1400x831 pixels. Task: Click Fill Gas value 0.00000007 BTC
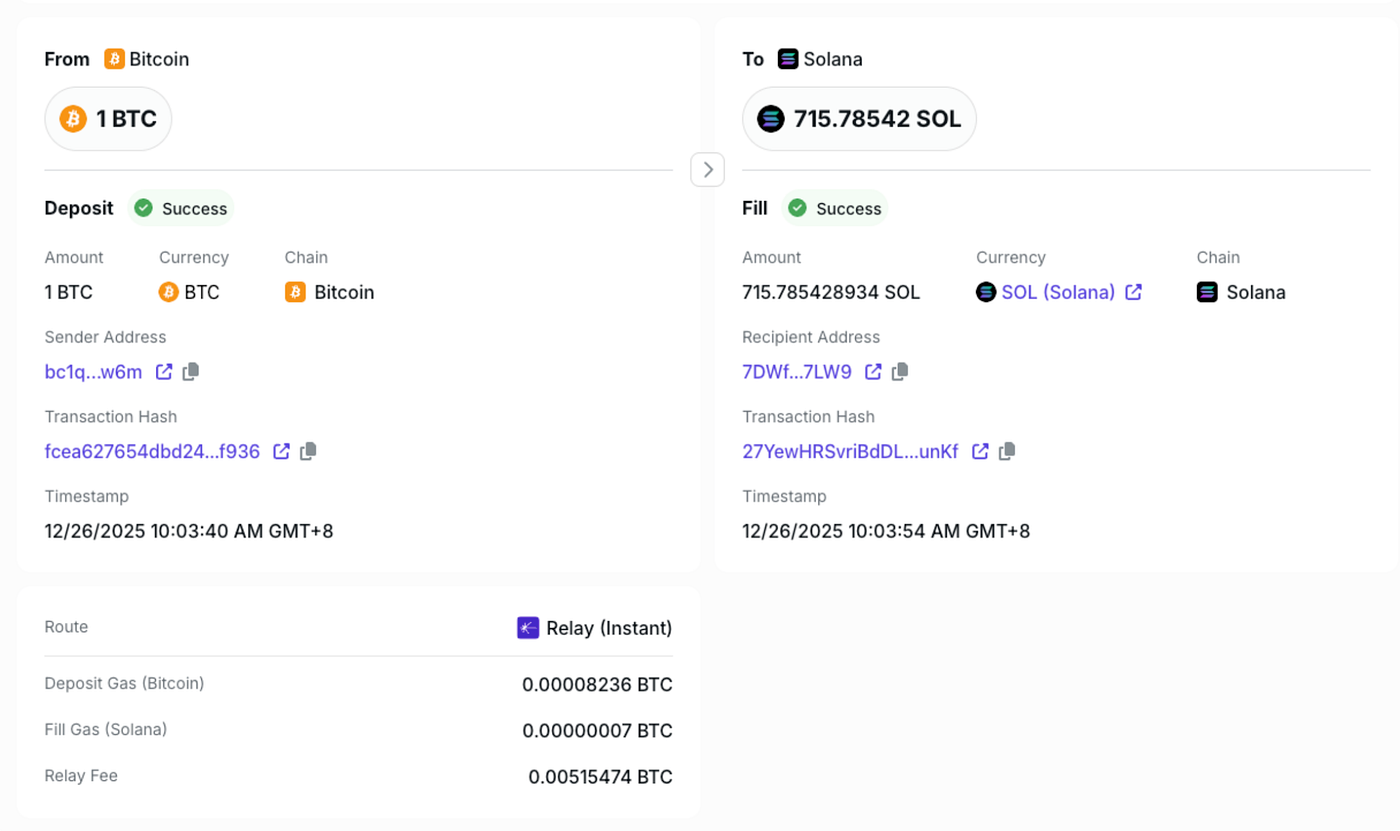(x=598, y=731)
